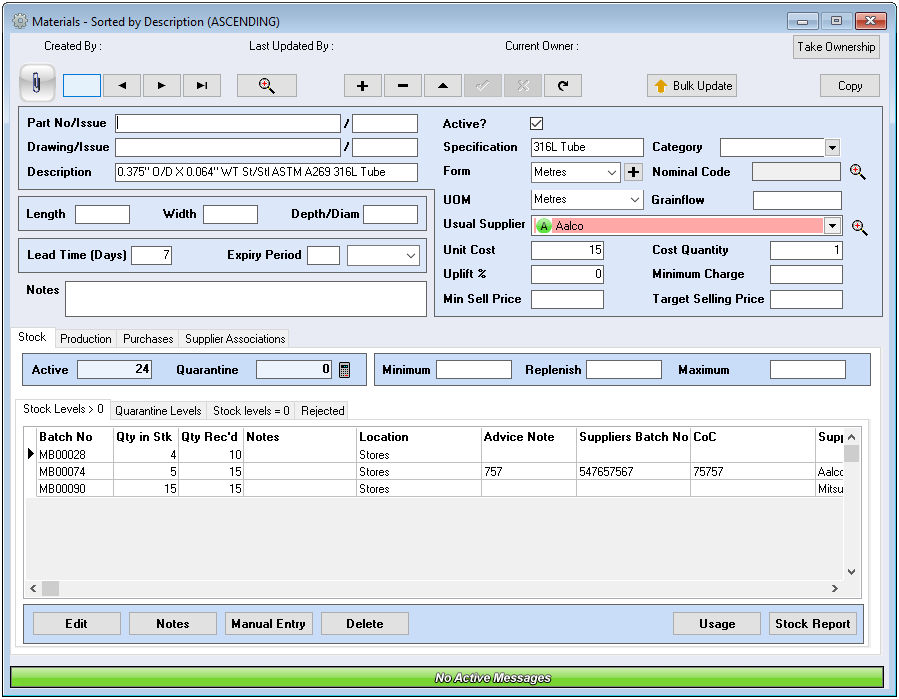Untick the Active? checkbox
This screenshot has width=899, height=699.
pyautogui.click(x=536, y=123)
